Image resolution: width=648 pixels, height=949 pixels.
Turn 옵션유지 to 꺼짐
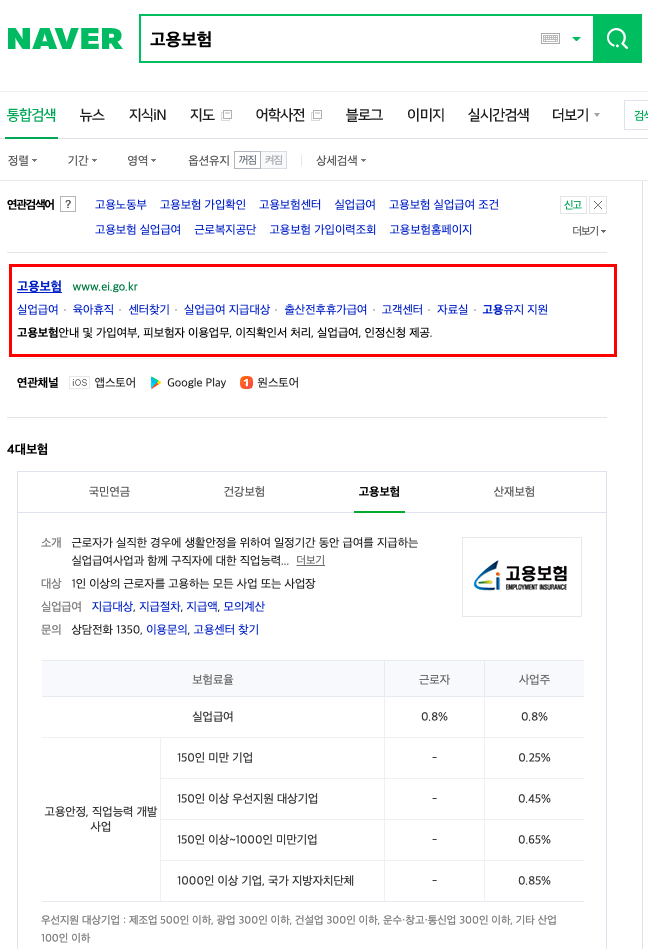coord(247,160)
